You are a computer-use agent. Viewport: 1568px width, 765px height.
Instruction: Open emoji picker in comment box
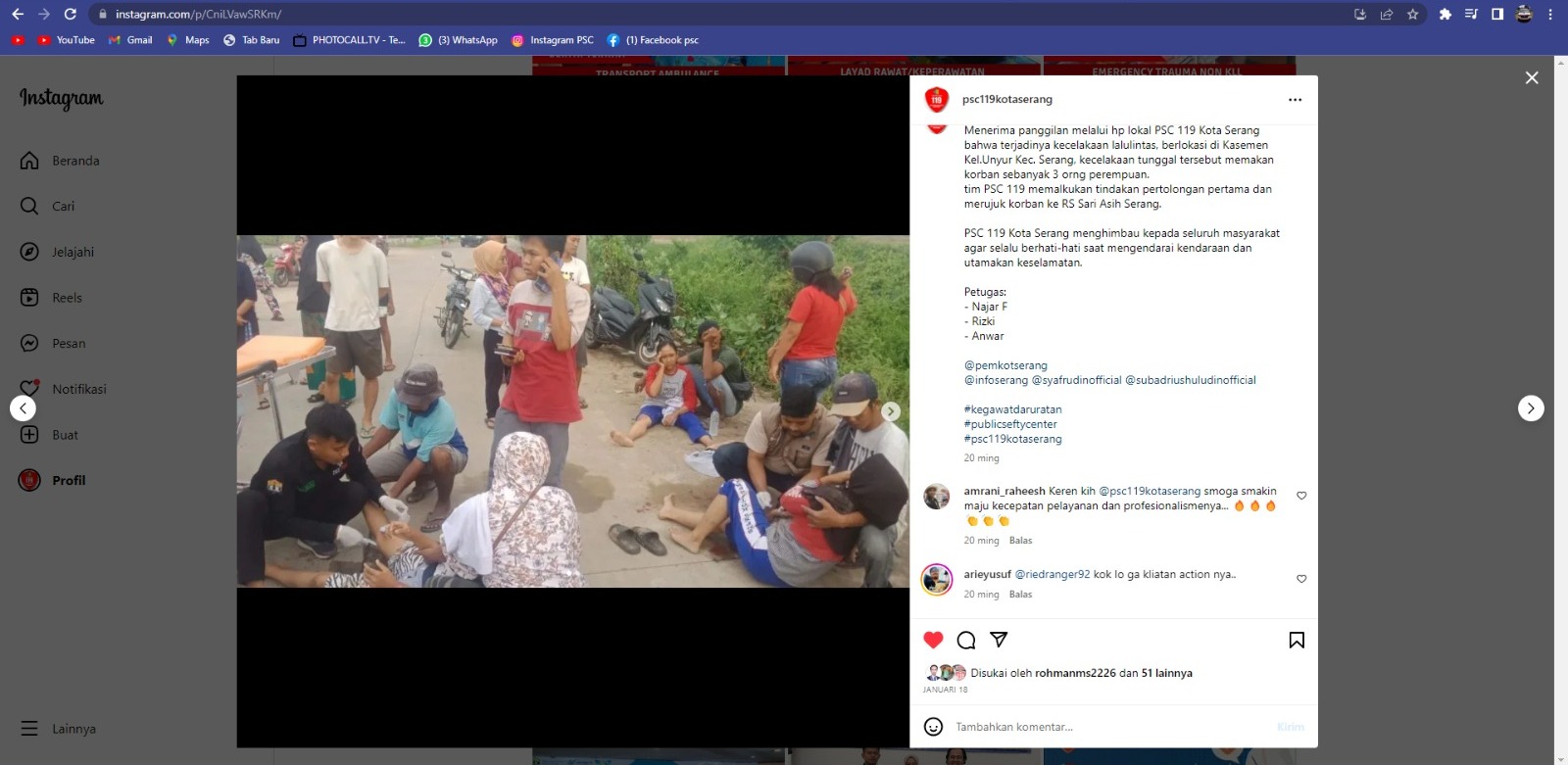(933, 727)
